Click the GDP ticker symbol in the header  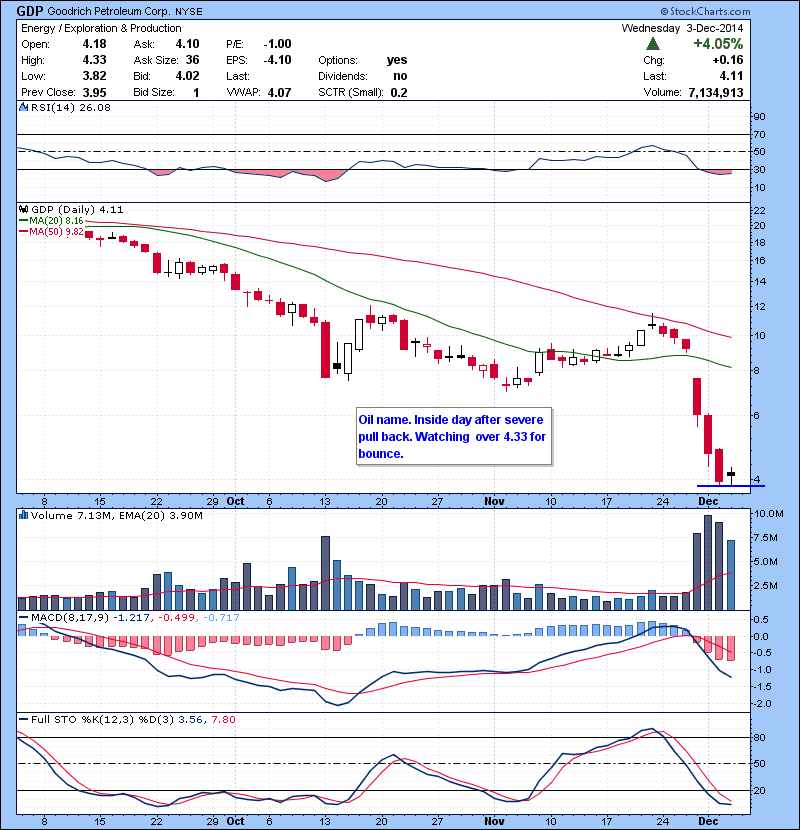coord(30,11)
